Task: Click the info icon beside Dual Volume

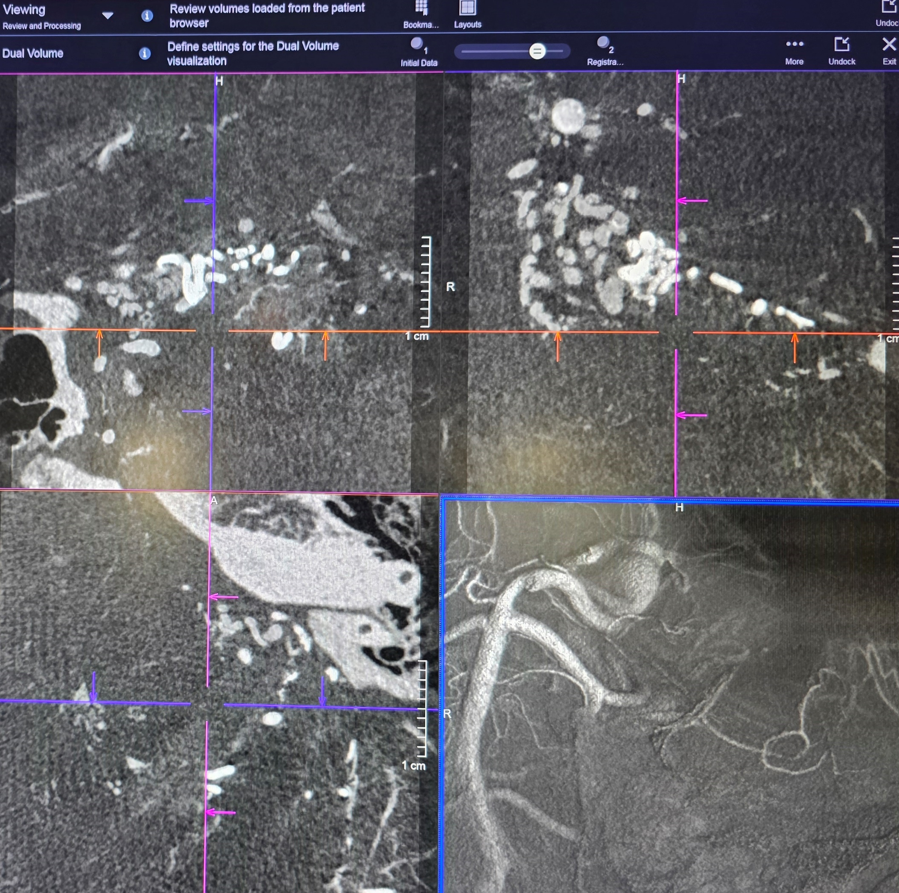Action: pyautogui.click(x=145, y=53)
